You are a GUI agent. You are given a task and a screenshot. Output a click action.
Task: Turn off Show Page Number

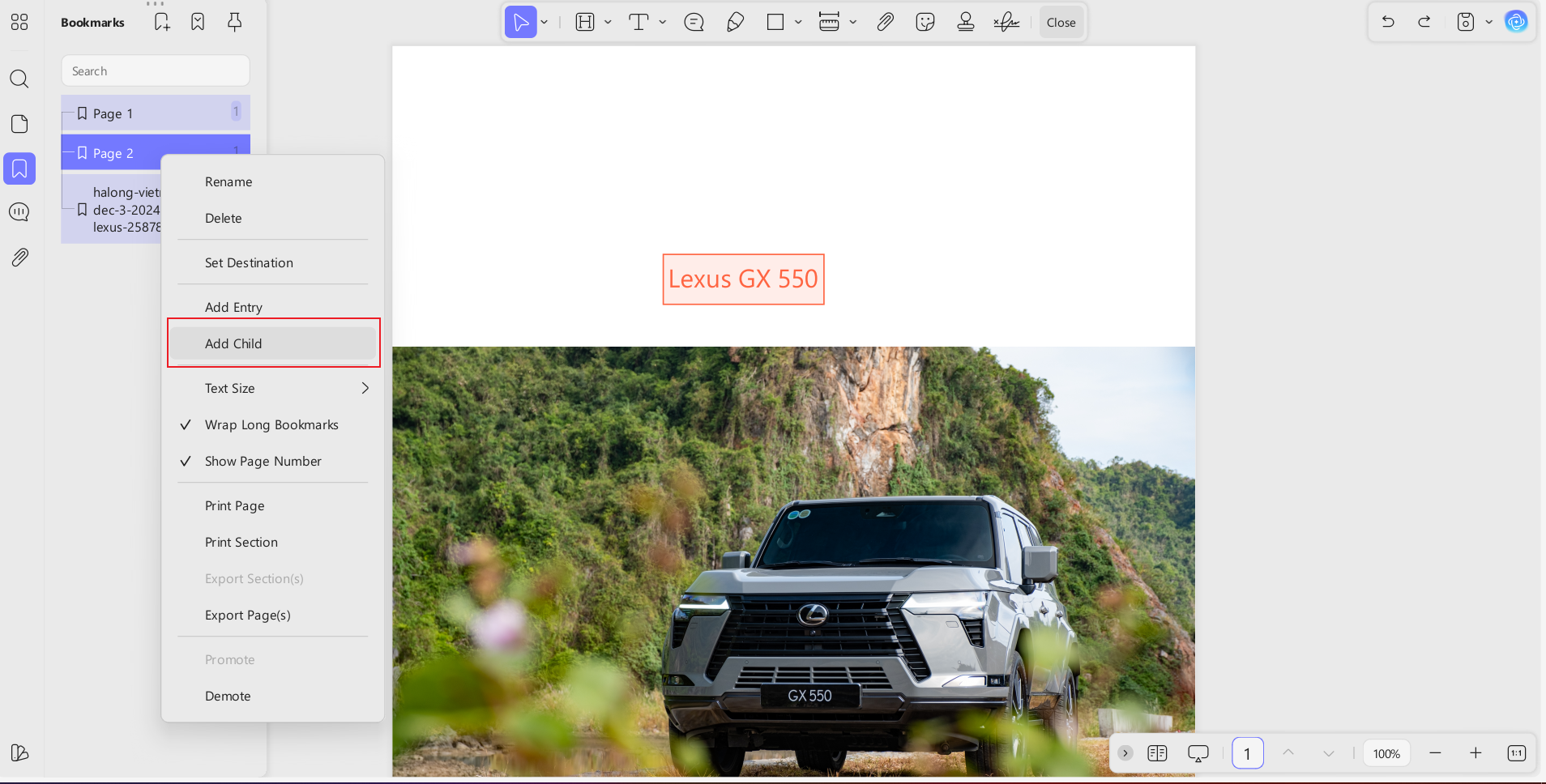click(x=263, y=461)
